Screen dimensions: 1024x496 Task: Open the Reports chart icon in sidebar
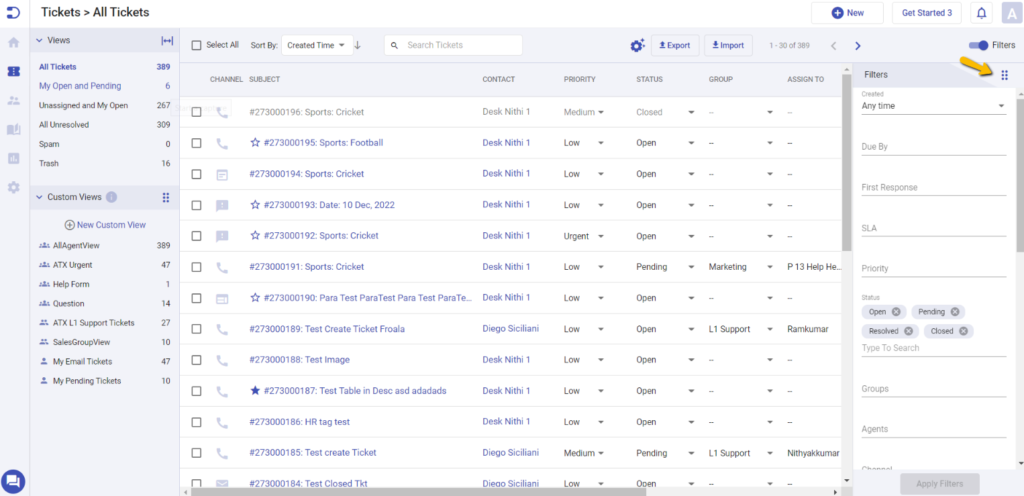tap(14, 159)
